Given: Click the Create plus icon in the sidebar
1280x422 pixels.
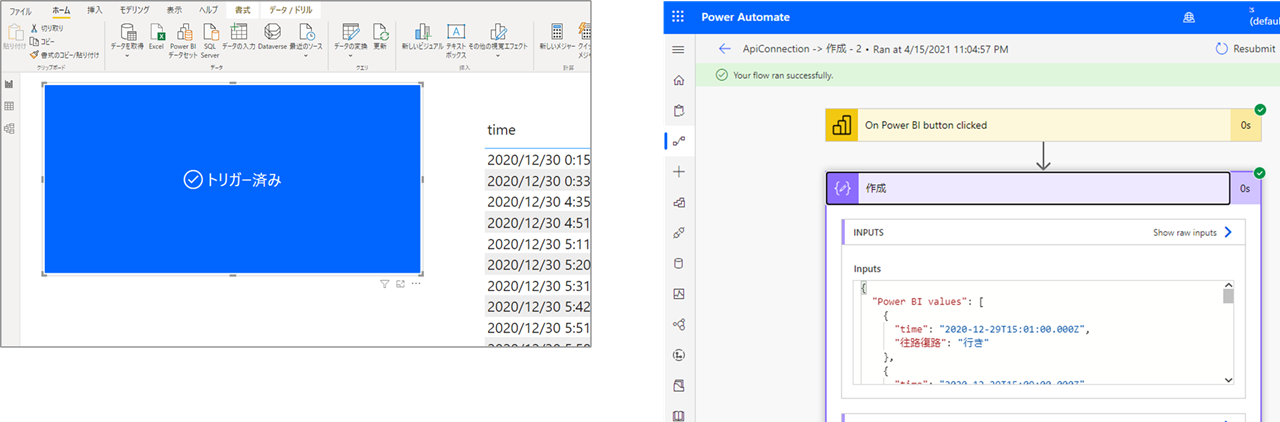Looking at the screenshot, I should tap(679, 172).
